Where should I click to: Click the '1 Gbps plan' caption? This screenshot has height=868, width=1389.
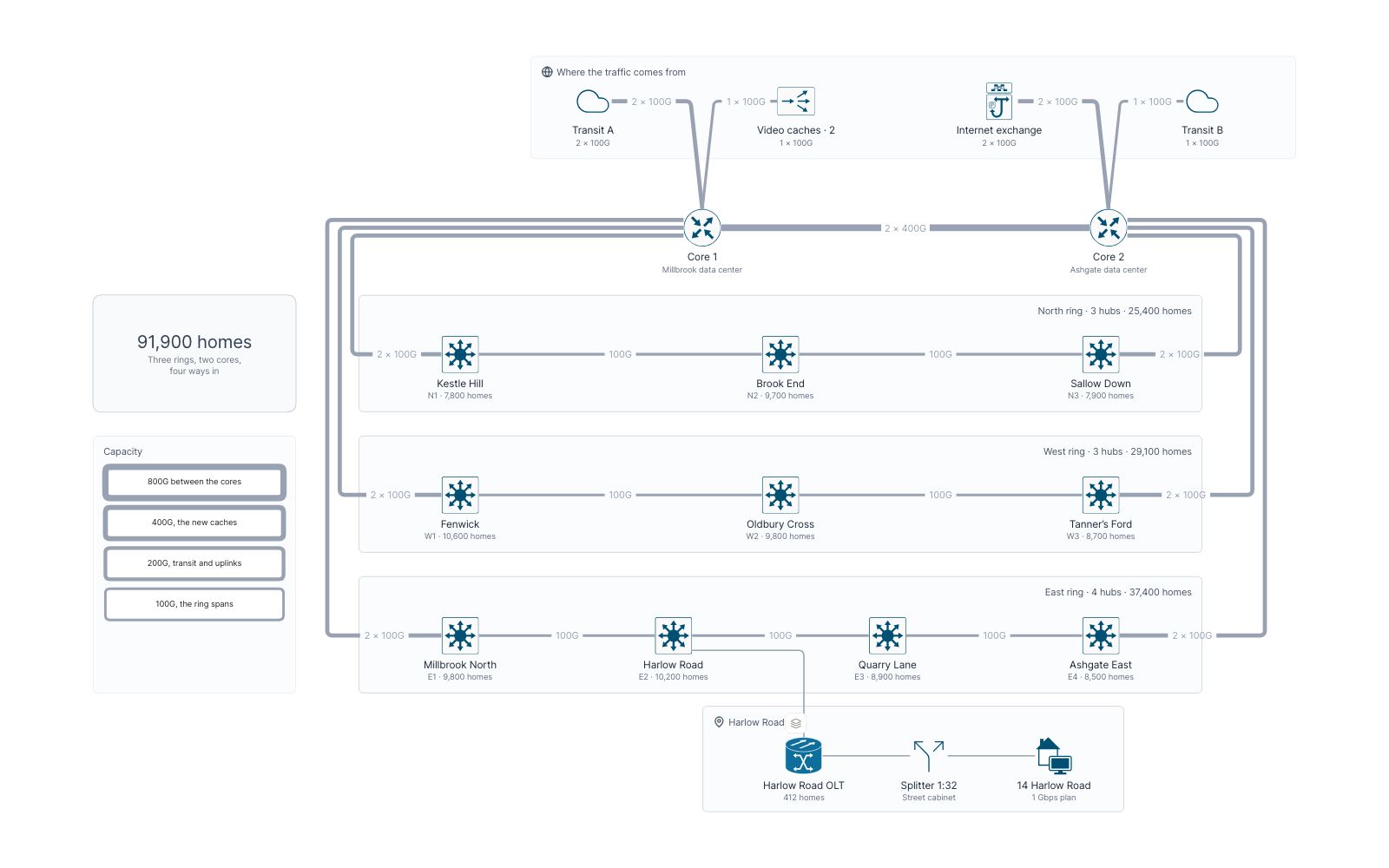click(x=1054, y=798)
